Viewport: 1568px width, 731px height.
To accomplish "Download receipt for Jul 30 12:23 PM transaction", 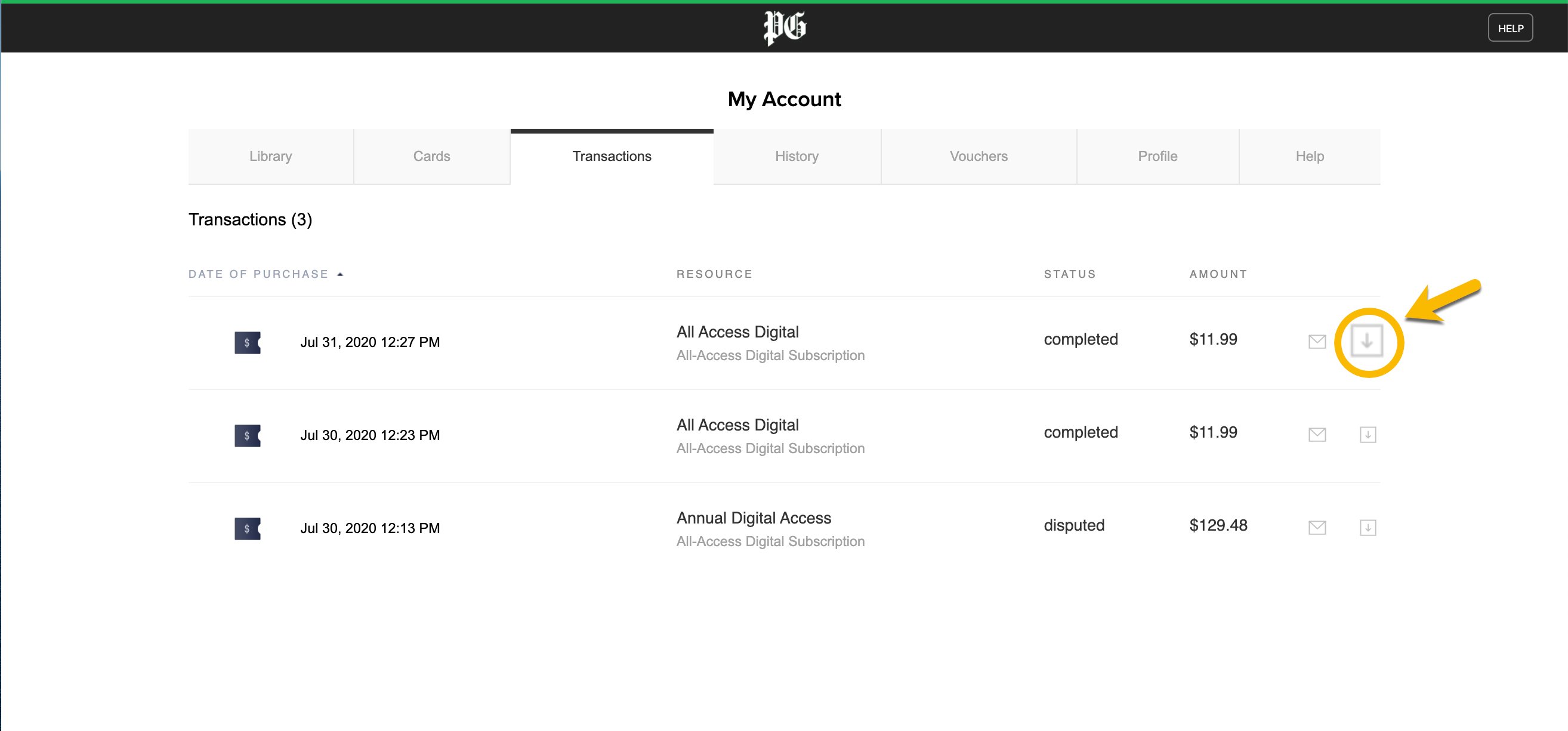I will (1368, 435).
